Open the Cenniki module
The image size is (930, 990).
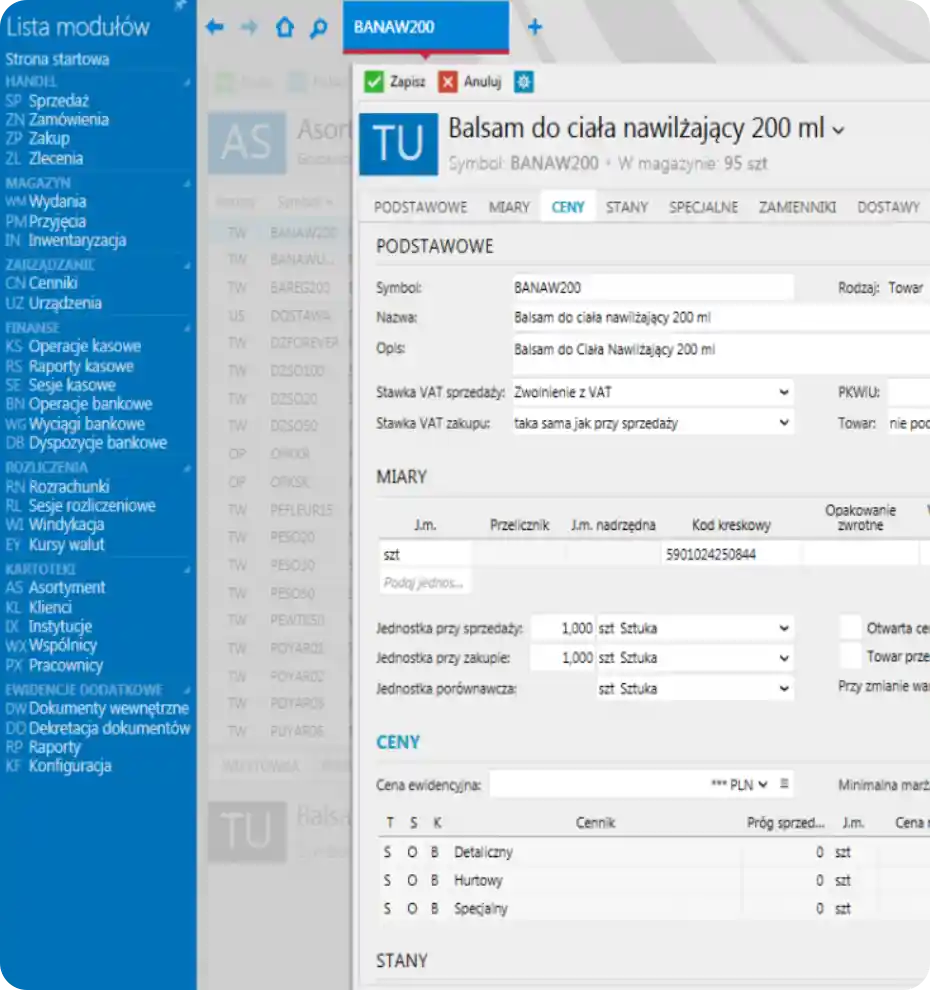click(53, 283)
